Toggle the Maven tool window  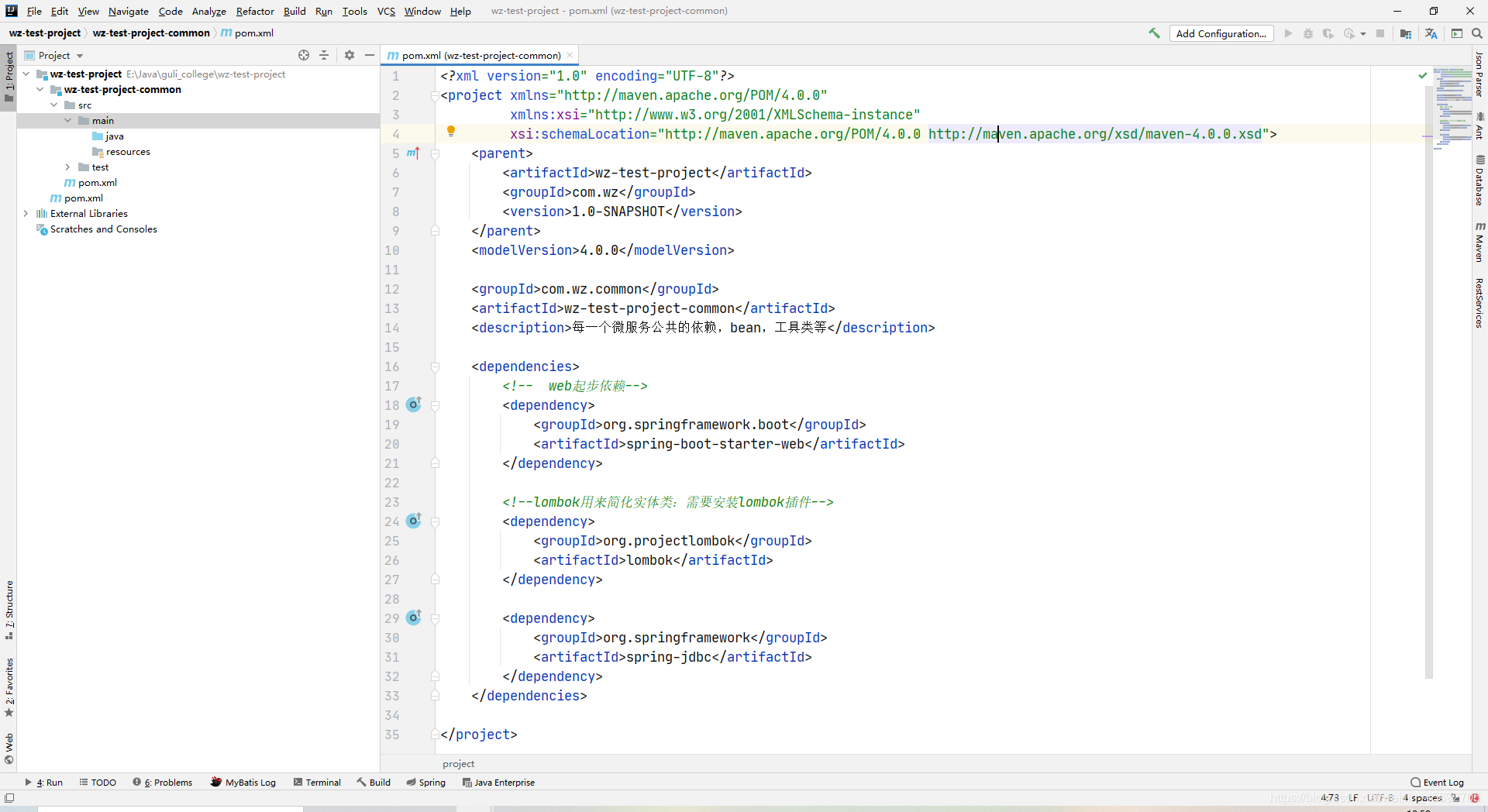[1479, 241]
